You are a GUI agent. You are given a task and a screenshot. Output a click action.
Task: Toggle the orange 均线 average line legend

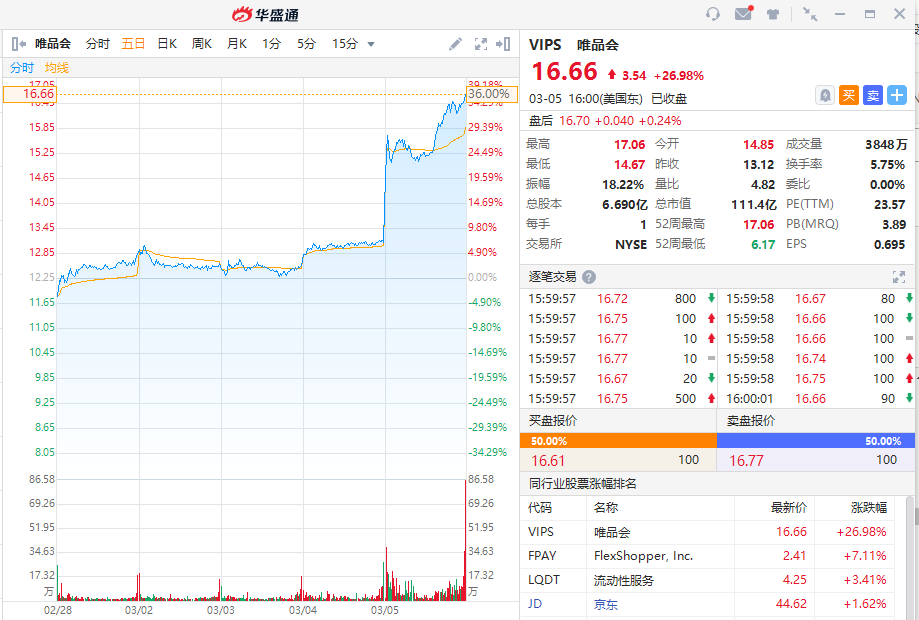point(57,68)
